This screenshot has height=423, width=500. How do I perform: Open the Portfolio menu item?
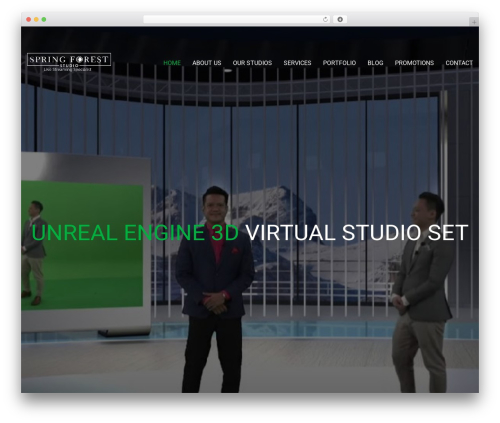(x=339, y=63)
